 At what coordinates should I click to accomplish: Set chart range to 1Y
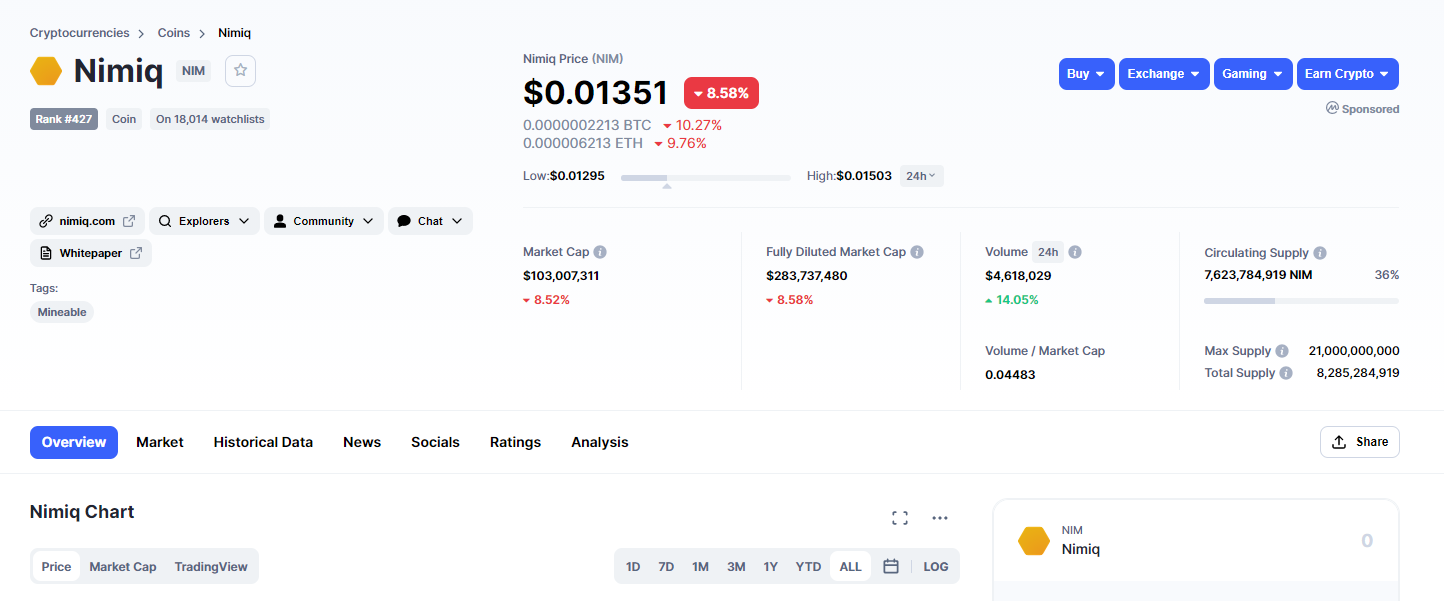point(770,566)
